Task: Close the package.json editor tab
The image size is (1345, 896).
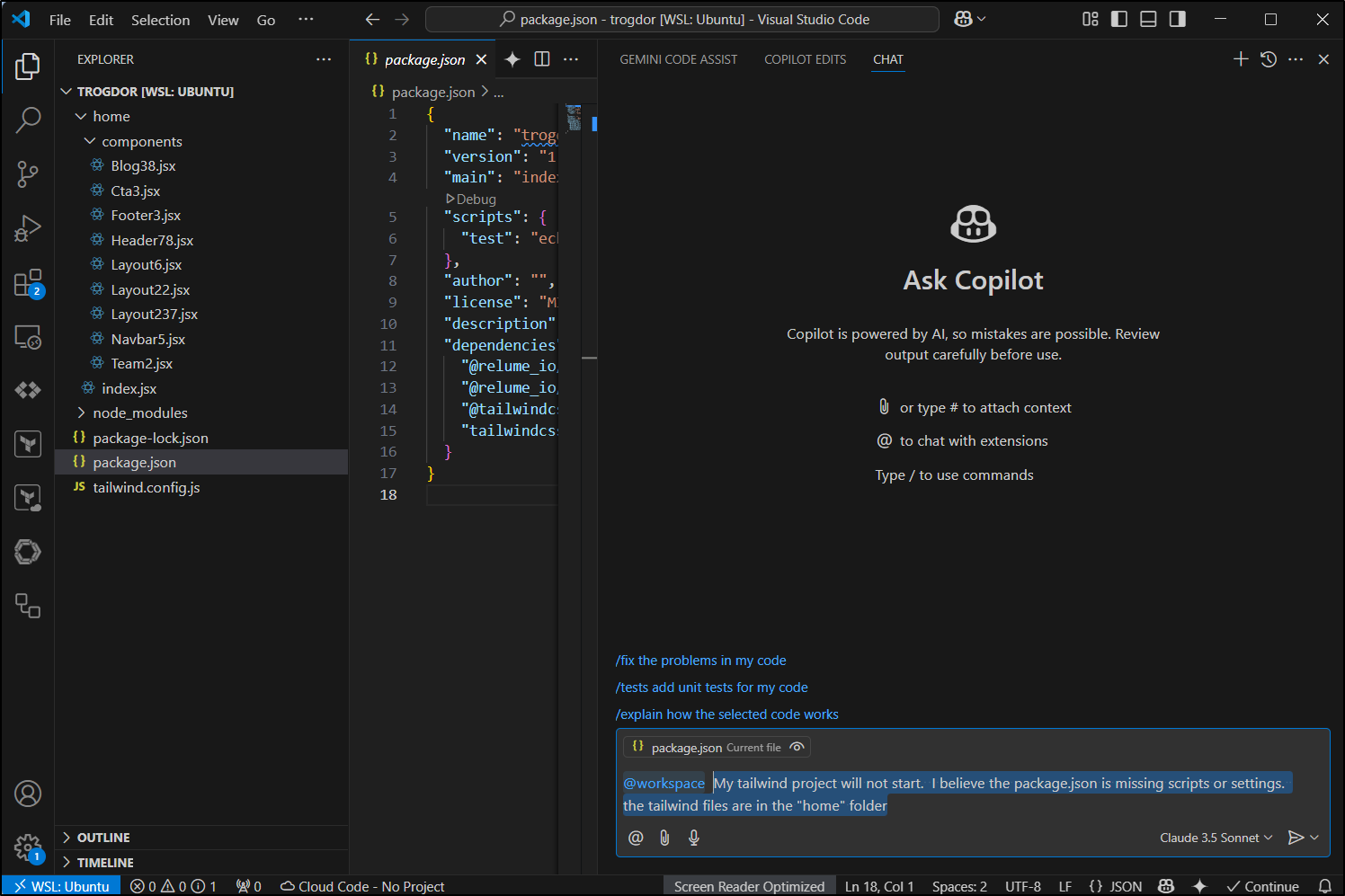Action: coord(482,59)
